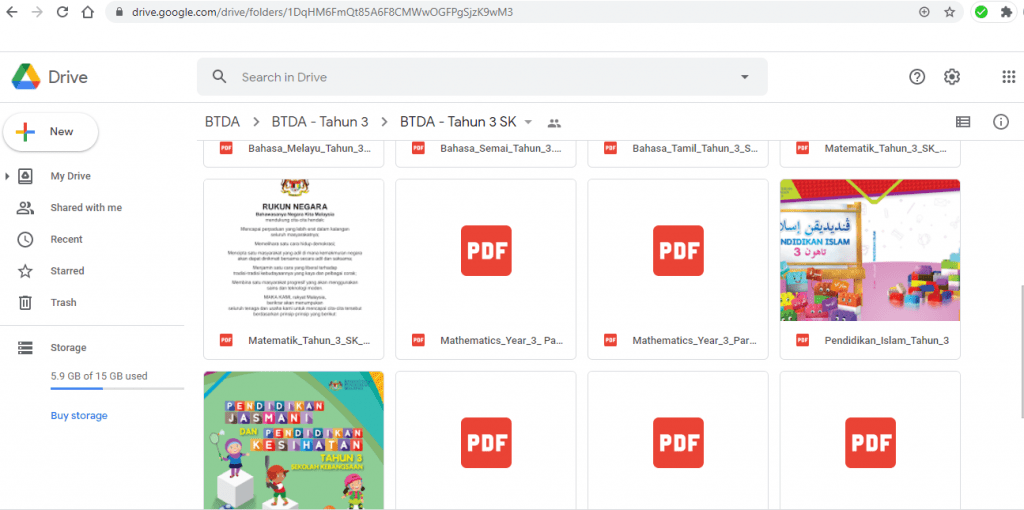The image size is (1024, 510).
Task: Open the Trash section
Action: tap(63, 302)
